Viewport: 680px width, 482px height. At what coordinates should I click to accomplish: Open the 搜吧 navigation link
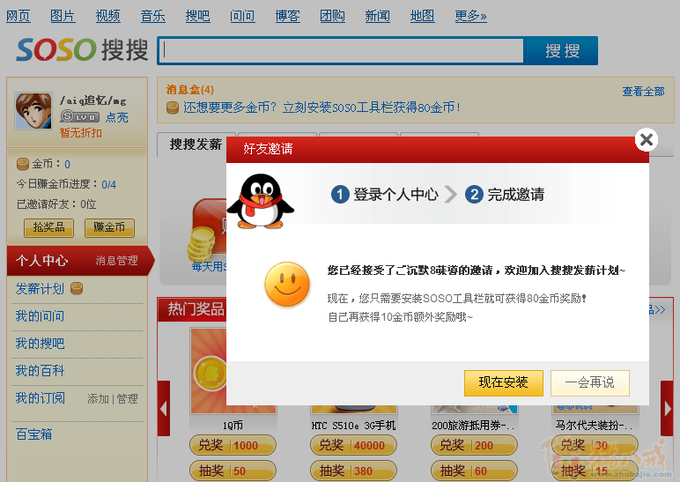click(x=198, y=16)
